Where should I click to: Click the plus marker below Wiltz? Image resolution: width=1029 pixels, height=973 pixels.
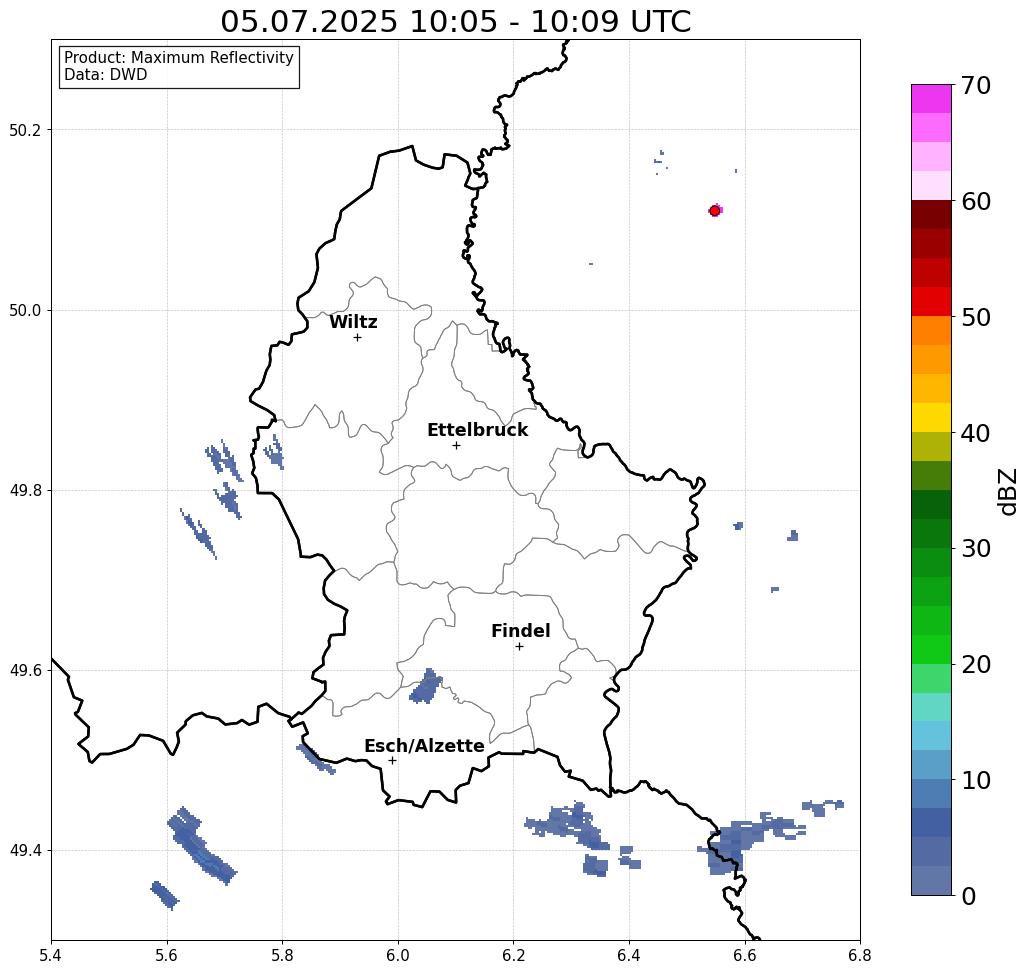click(358, 337)
